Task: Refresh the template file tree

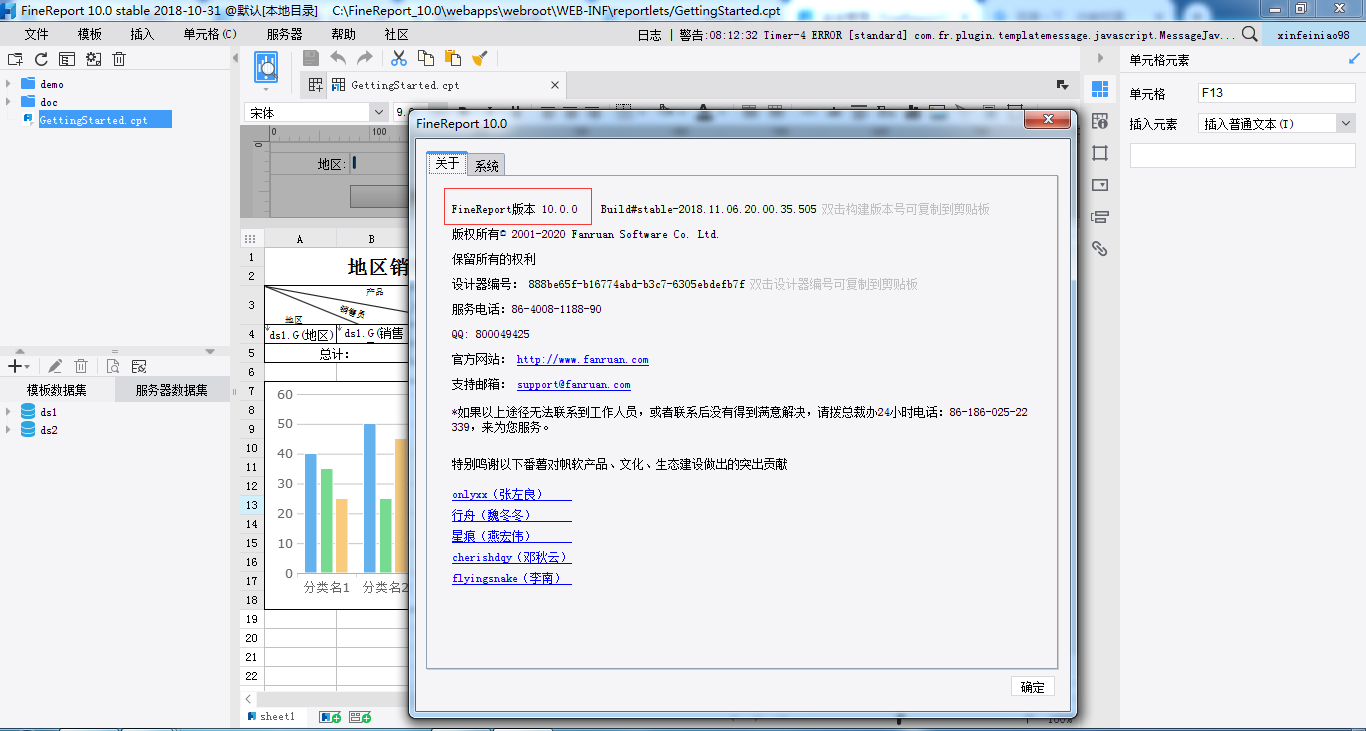Action: coord(41,59)
